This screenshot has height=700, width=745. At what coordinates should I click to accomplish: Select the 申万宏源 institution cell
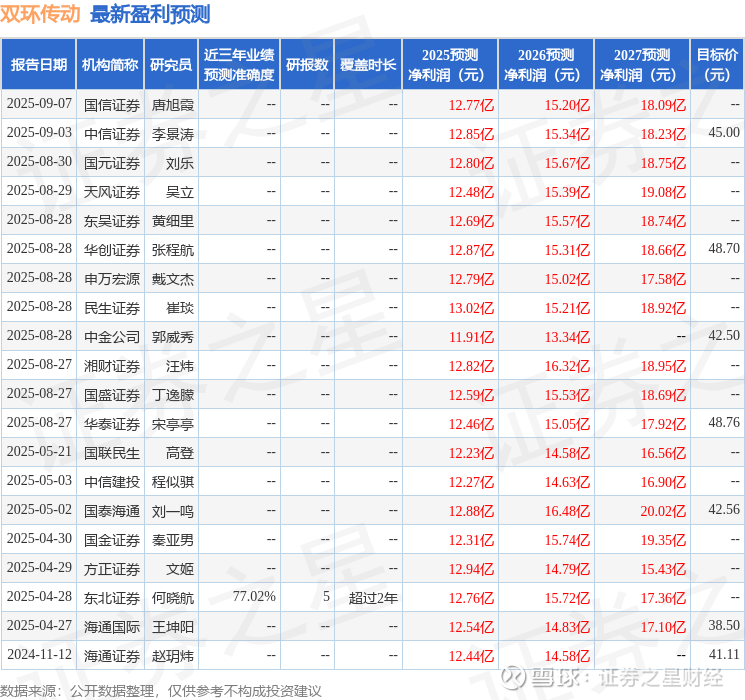pyautogui.click(x=112, y=279)
